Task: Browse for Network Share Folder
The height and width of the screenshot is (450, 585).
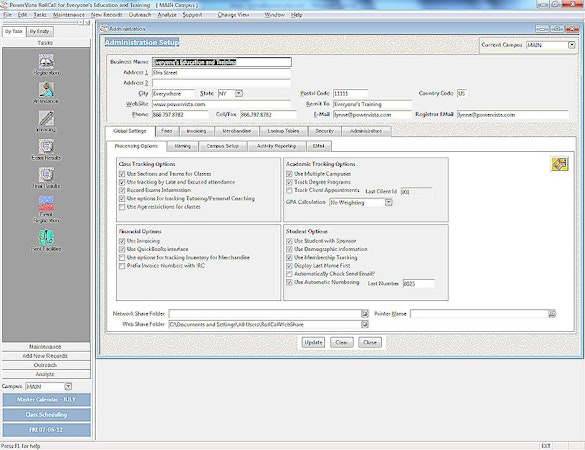Action: pos(365,314)
